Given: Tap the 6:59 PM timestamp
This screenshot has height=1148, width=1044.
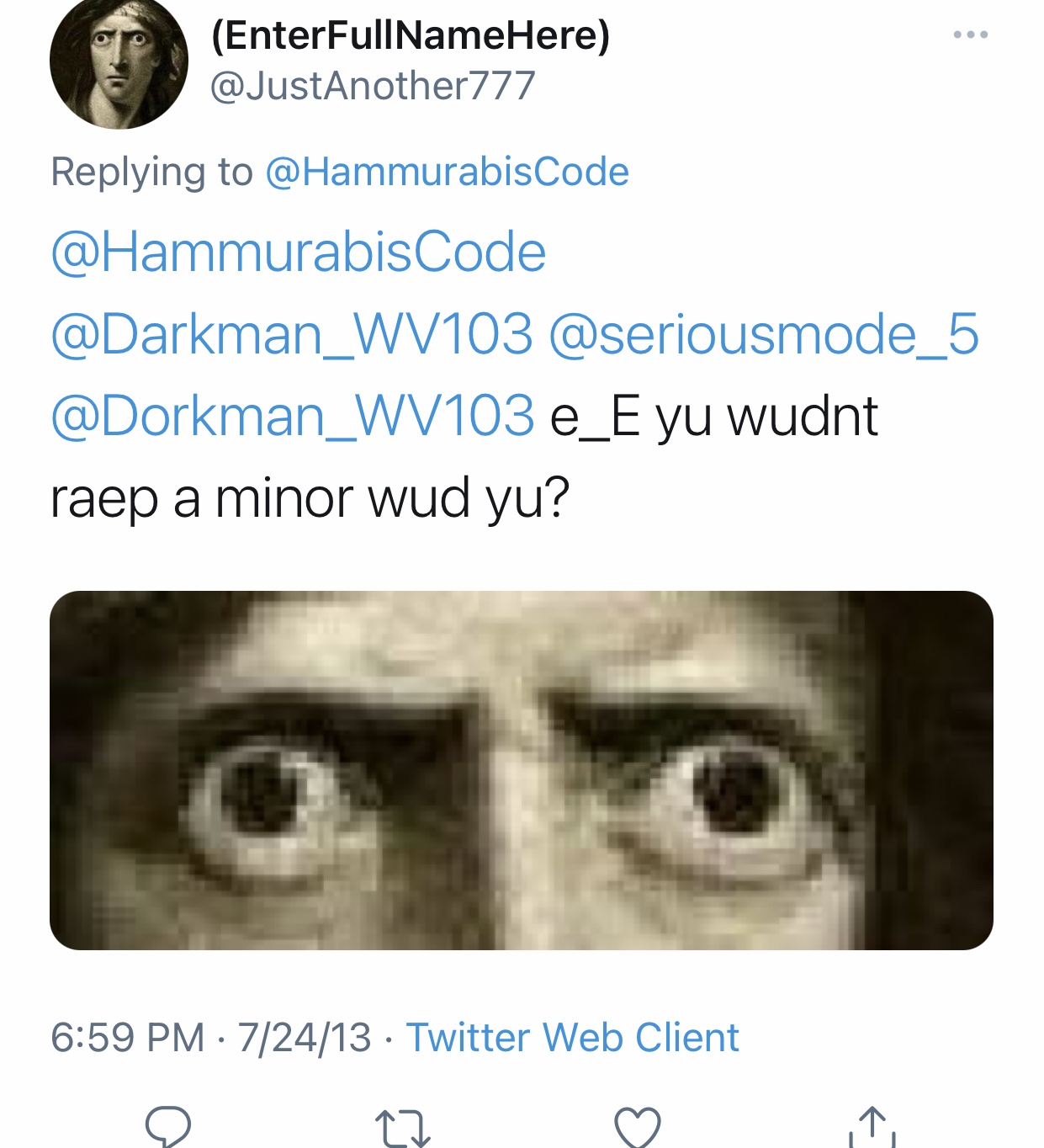Looking at the screenshot, I should [128, 1037].
